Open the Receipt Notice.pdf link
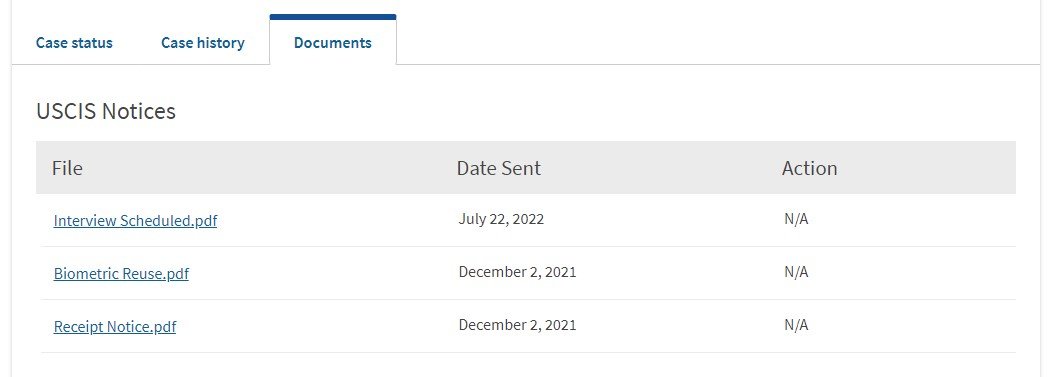Viewport: 1063px width, 377px height. [x=115, y=326]
